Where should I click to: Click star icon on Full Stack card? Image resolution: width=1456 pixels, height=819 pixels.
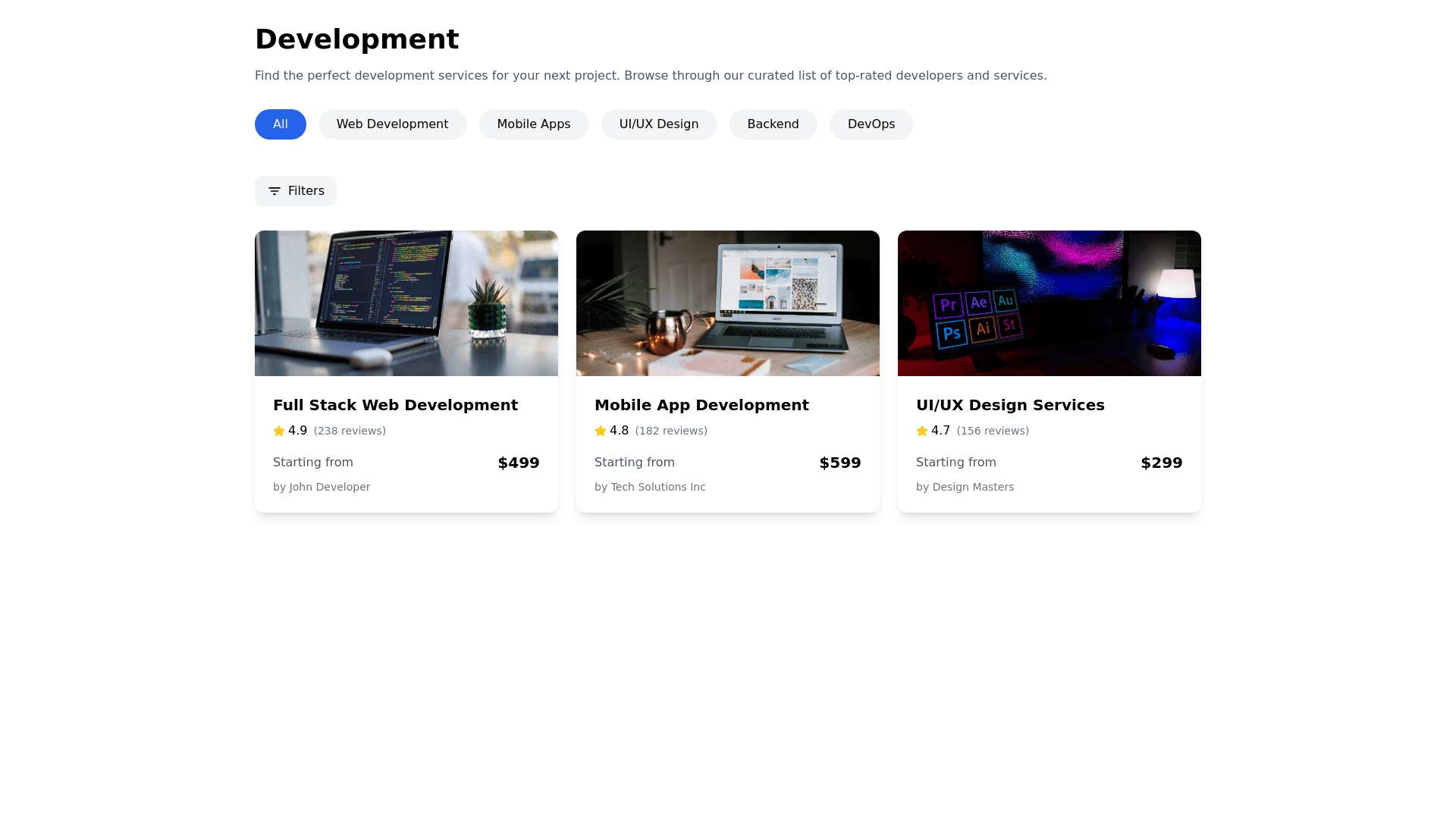(279, 431)
